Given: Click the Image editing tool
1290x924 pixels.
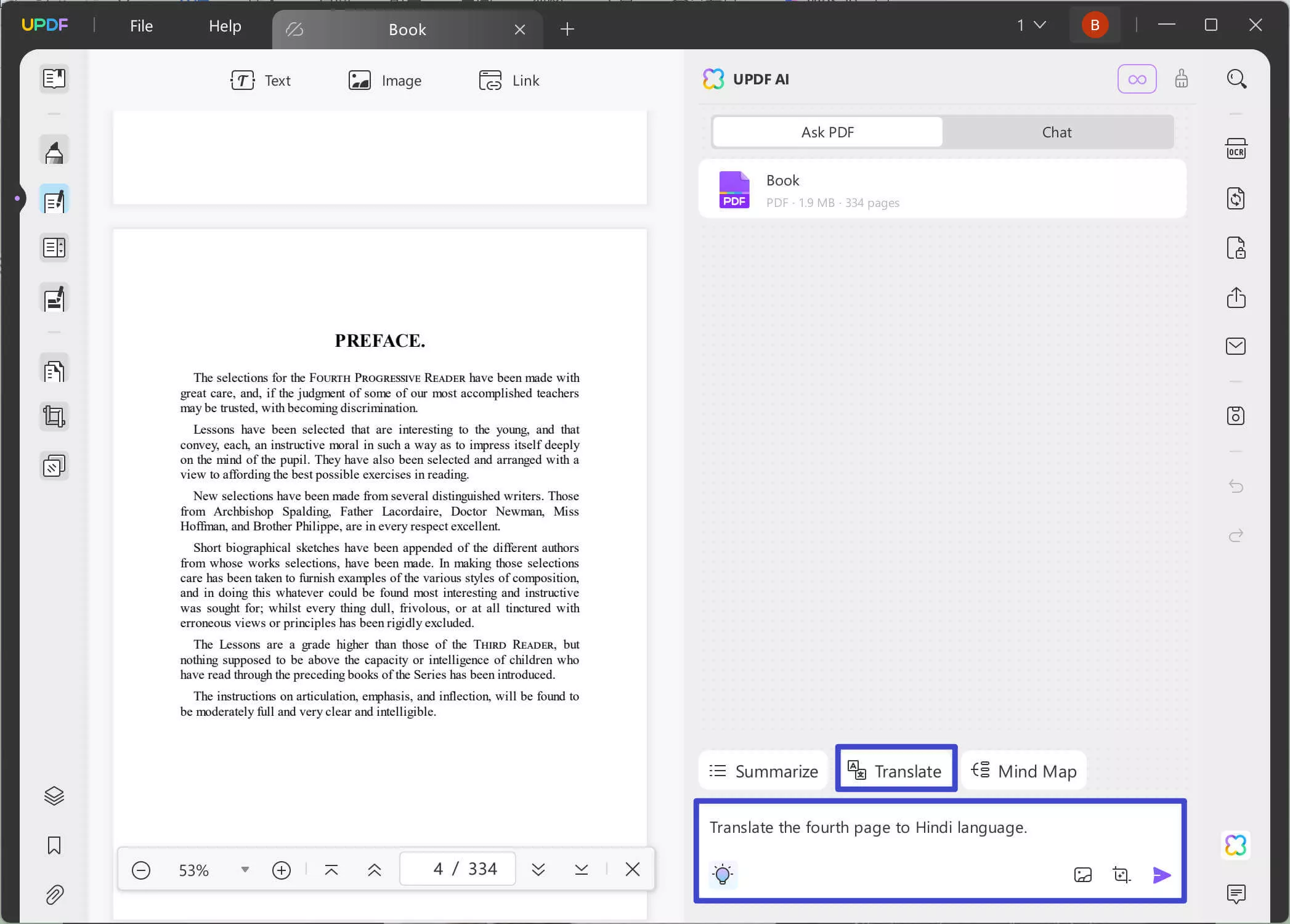Looking at the screenshot, I should point(385,80).
